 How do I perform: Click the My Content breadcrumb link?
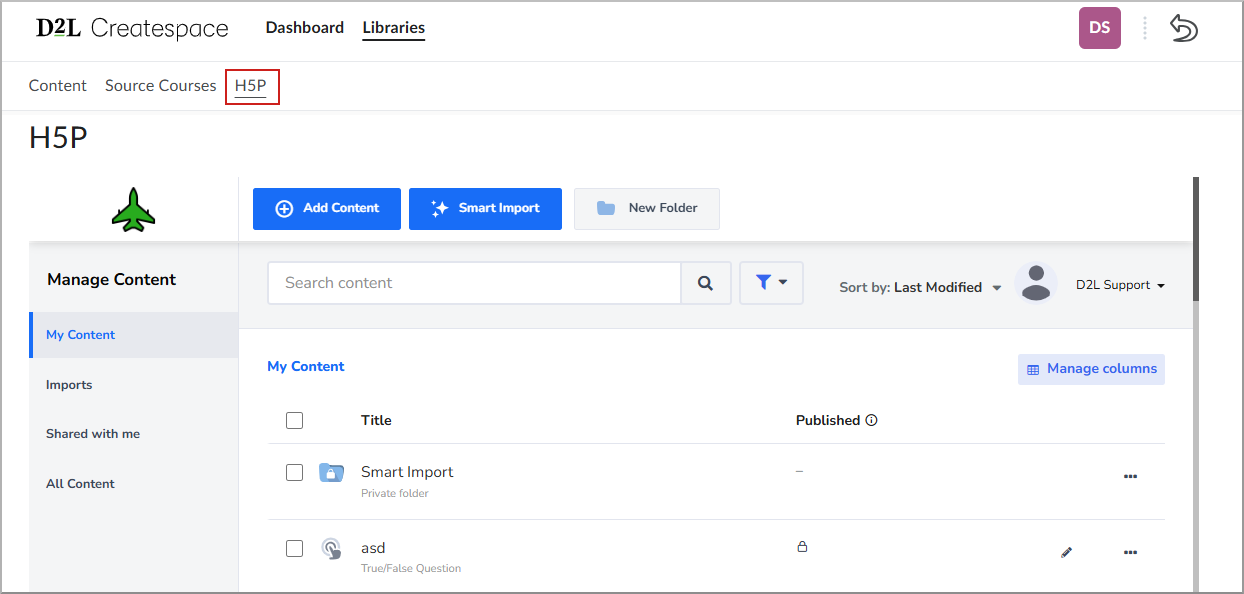pos(306,367)
